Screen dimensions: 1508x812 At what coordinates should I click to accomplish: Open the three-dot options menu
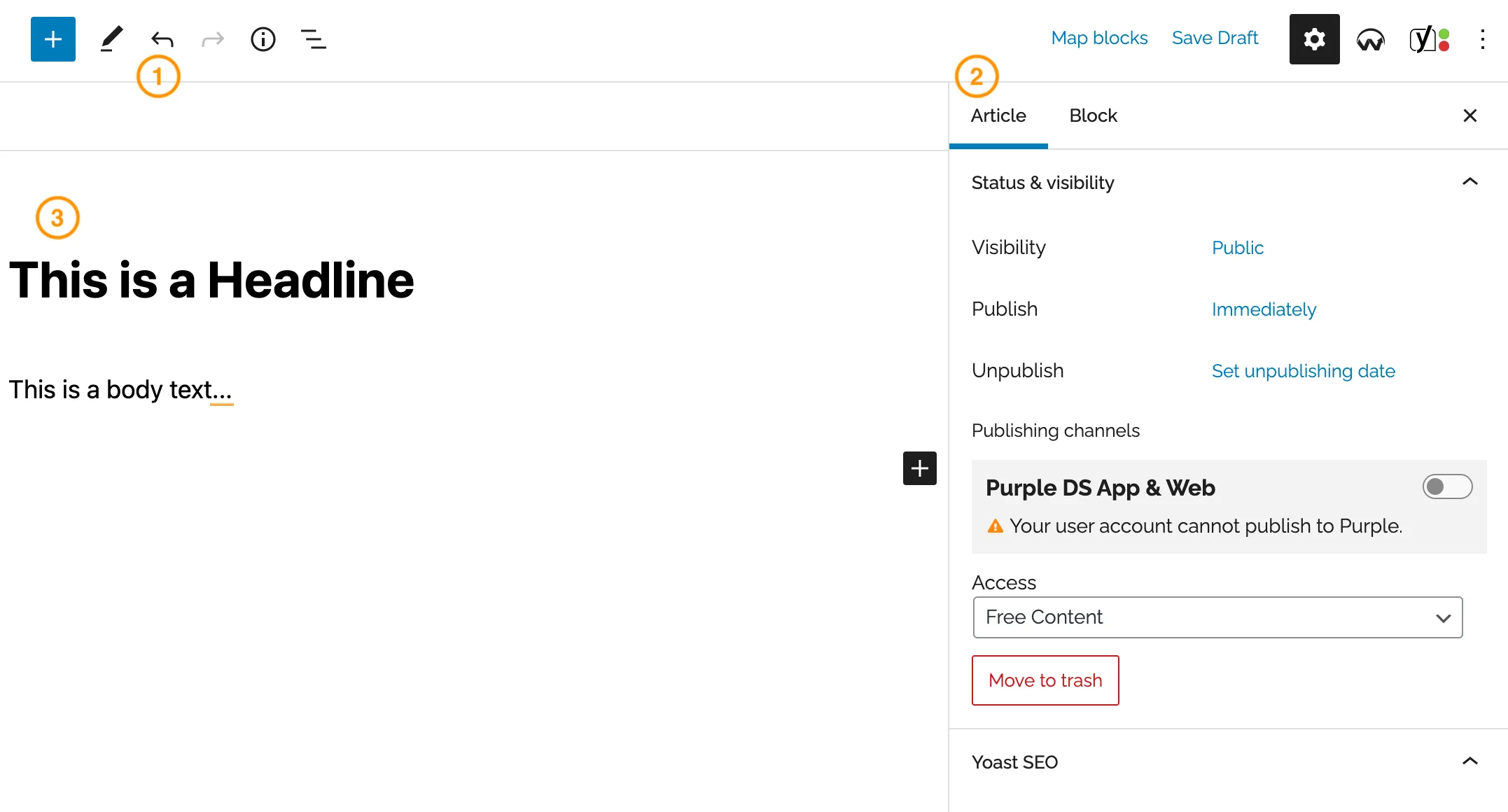(x=1483, y=39)
